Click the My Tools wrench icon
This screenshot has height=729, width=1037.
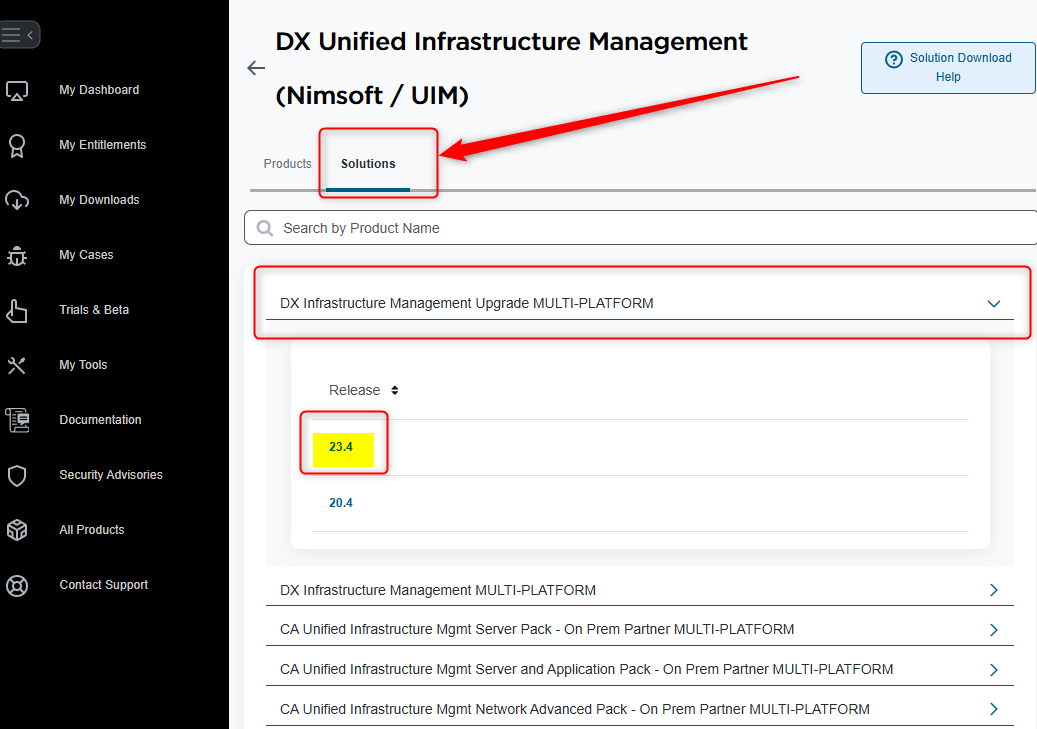click(17, 365)
